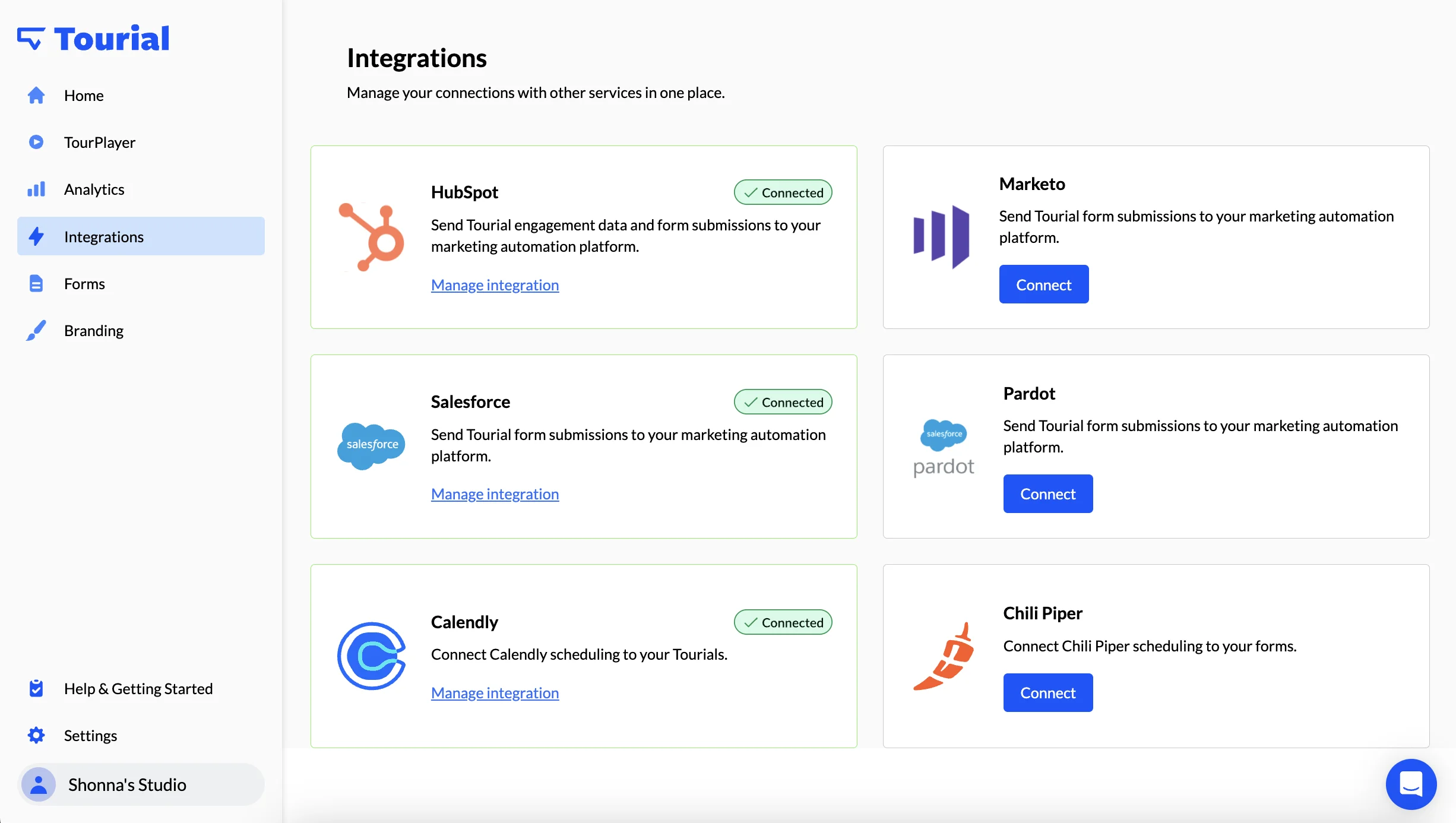Image resolution: width=1456 pixels, height=823 pixels.
Task: Click the TourPlayer play icon
Action: (x=36, y=142)
